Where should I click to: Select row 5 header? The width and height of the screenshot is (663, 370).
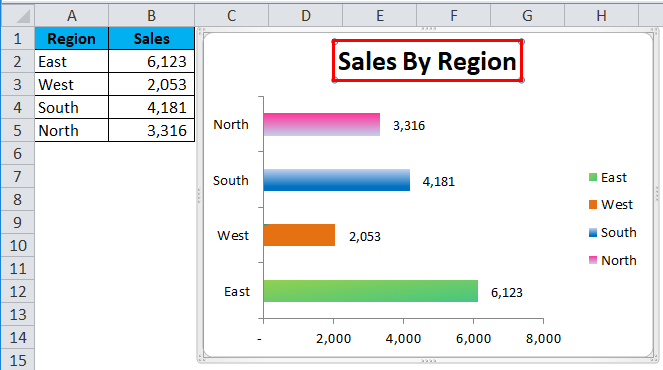pos(18,130)
